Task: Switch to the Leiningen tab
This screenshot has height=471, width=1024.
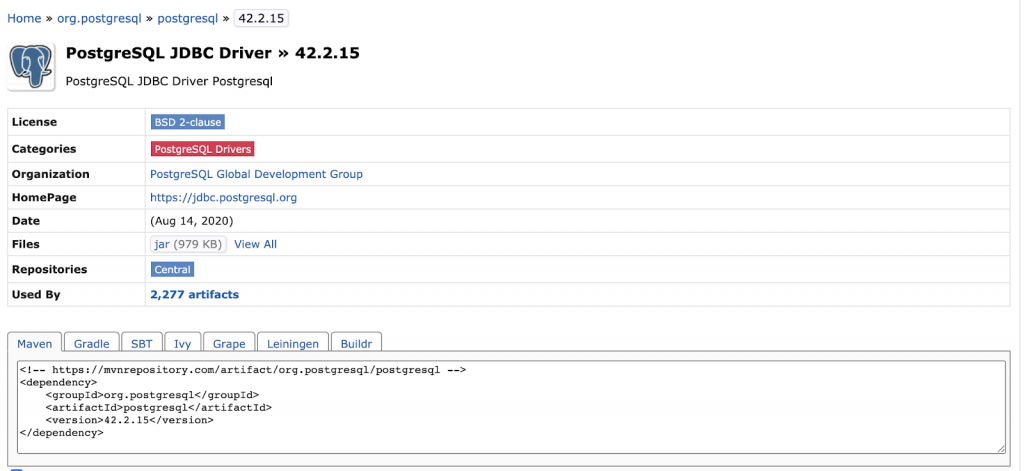Action: tap(293, 343)
